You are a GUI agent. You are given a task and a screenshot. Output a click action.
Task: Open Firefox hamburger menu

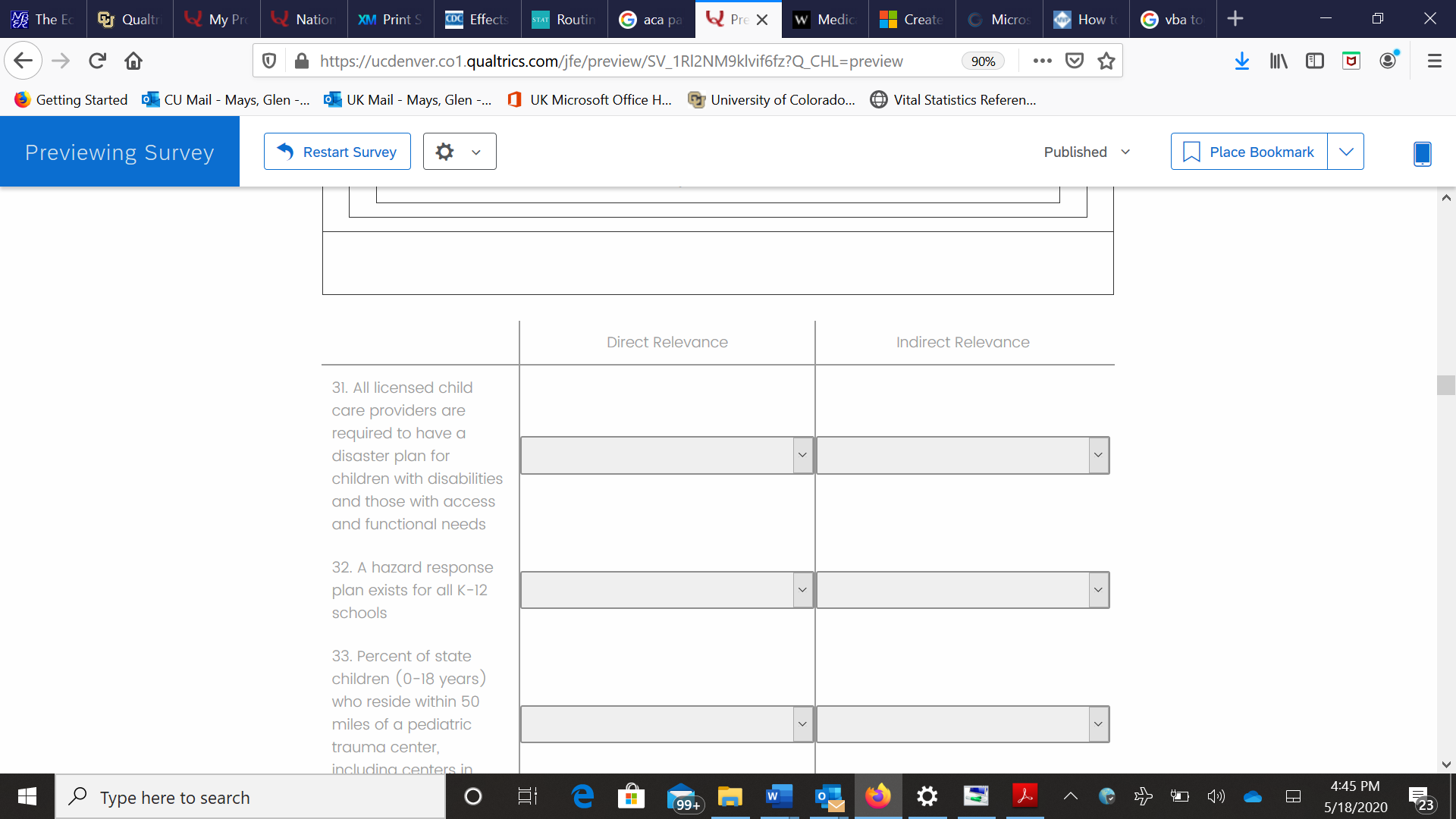(x=1434, y=61)
